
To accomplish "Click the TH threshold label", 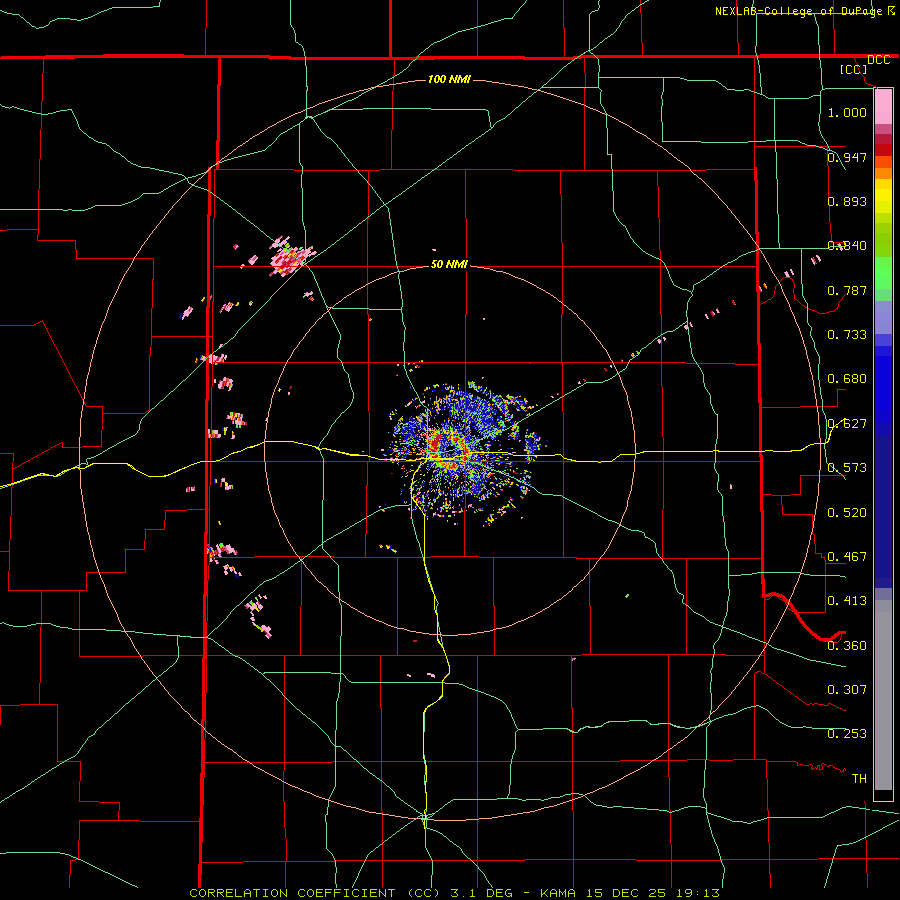I will 859,778.
